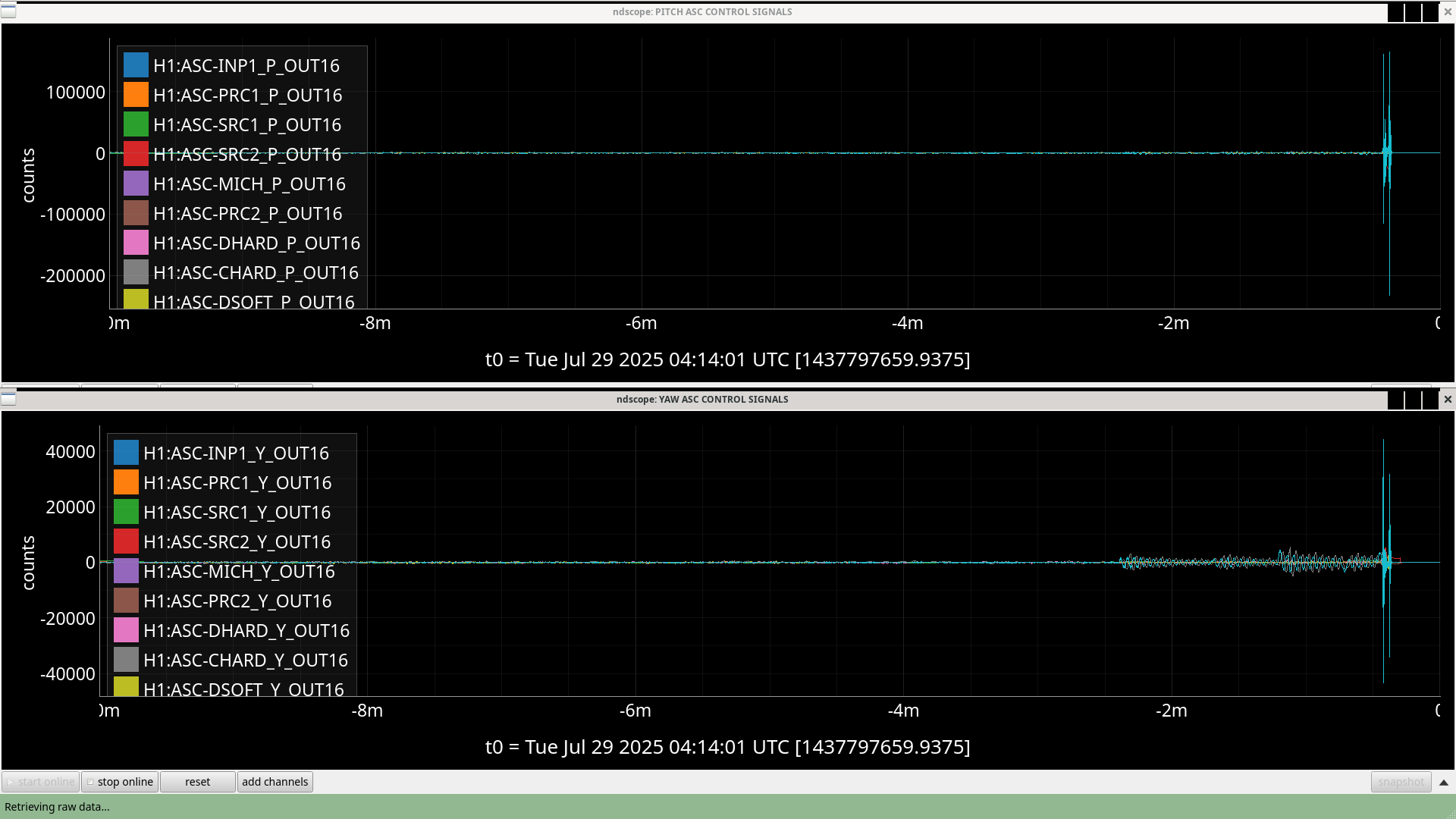The image size is (1456, 819).
Task: Click the H1:ASC-PRC2_Y_OUT16 brown legend icon
Action: [126, 601]
